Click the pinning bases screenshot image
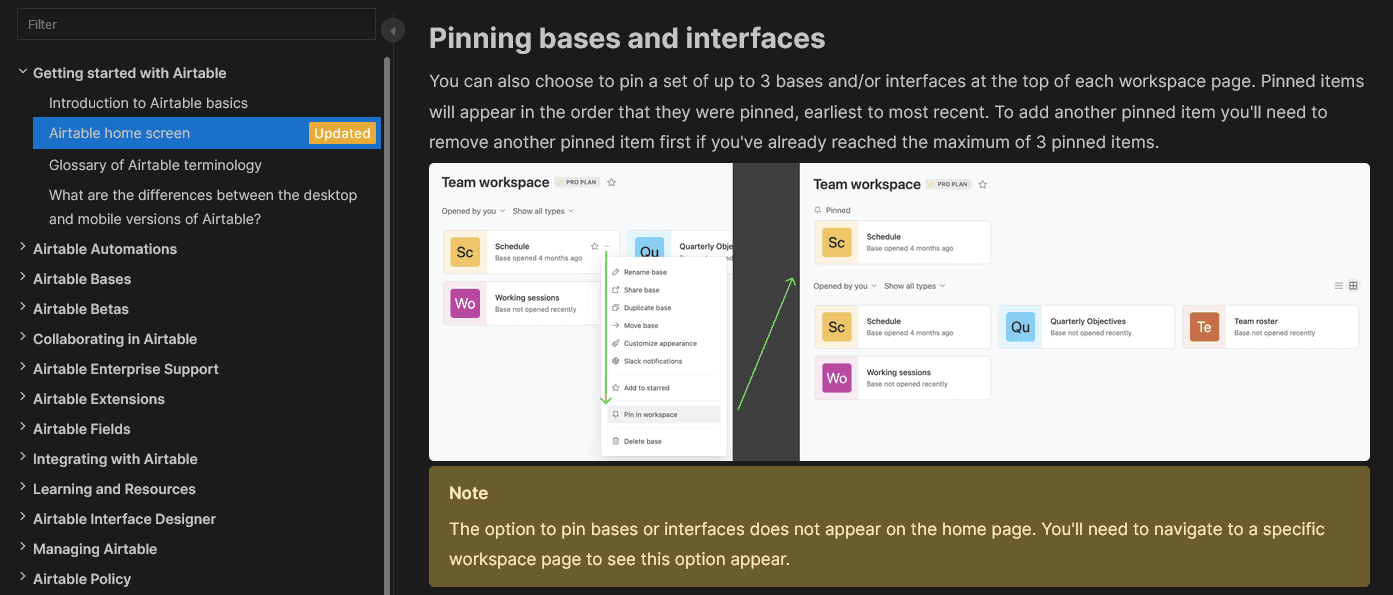The width and height of the screenshot is (1393, 595). pos(898,312)
